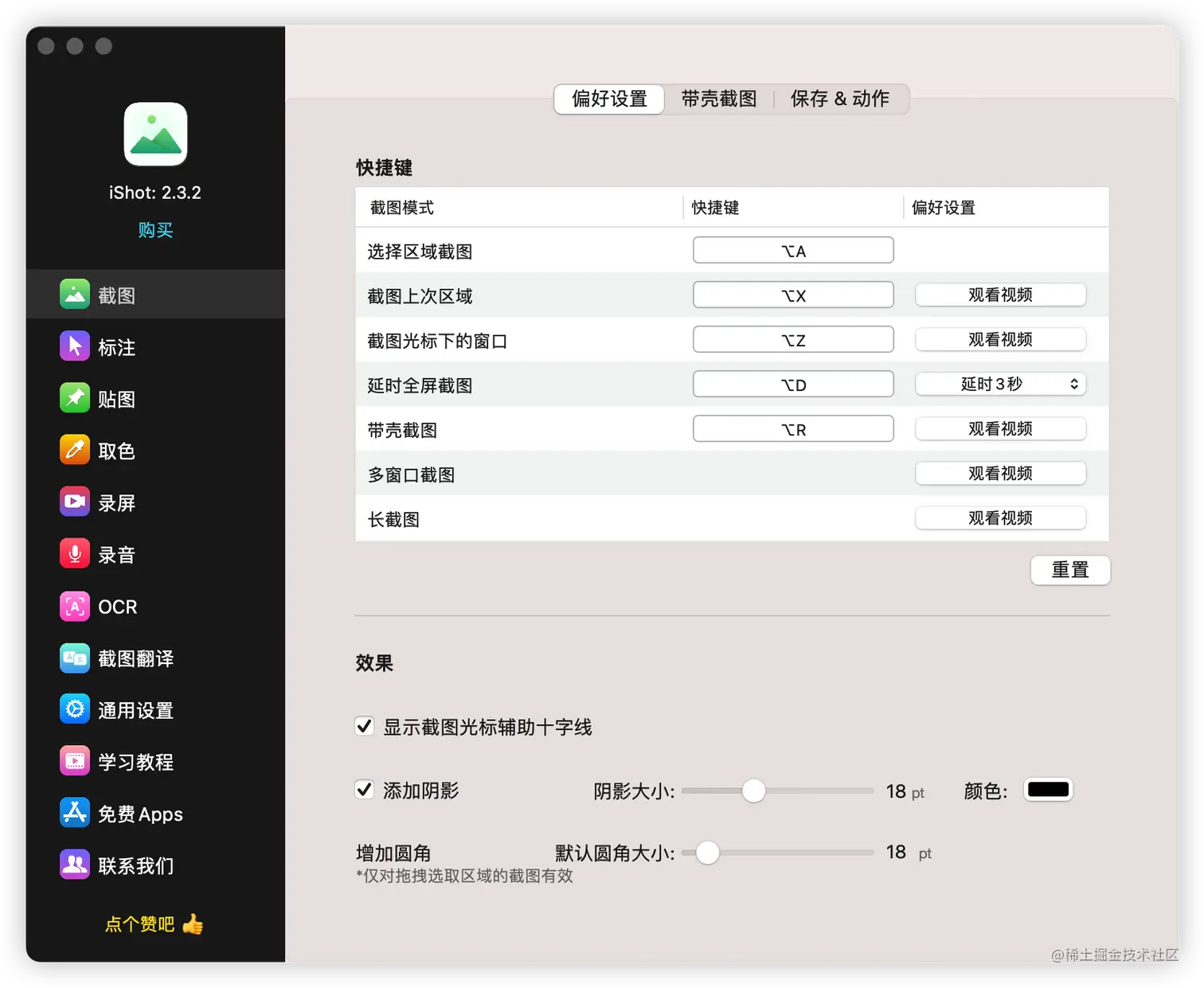Switch to the 带壳截图 tab
1204x988 pixels.
tap(719, 99)
